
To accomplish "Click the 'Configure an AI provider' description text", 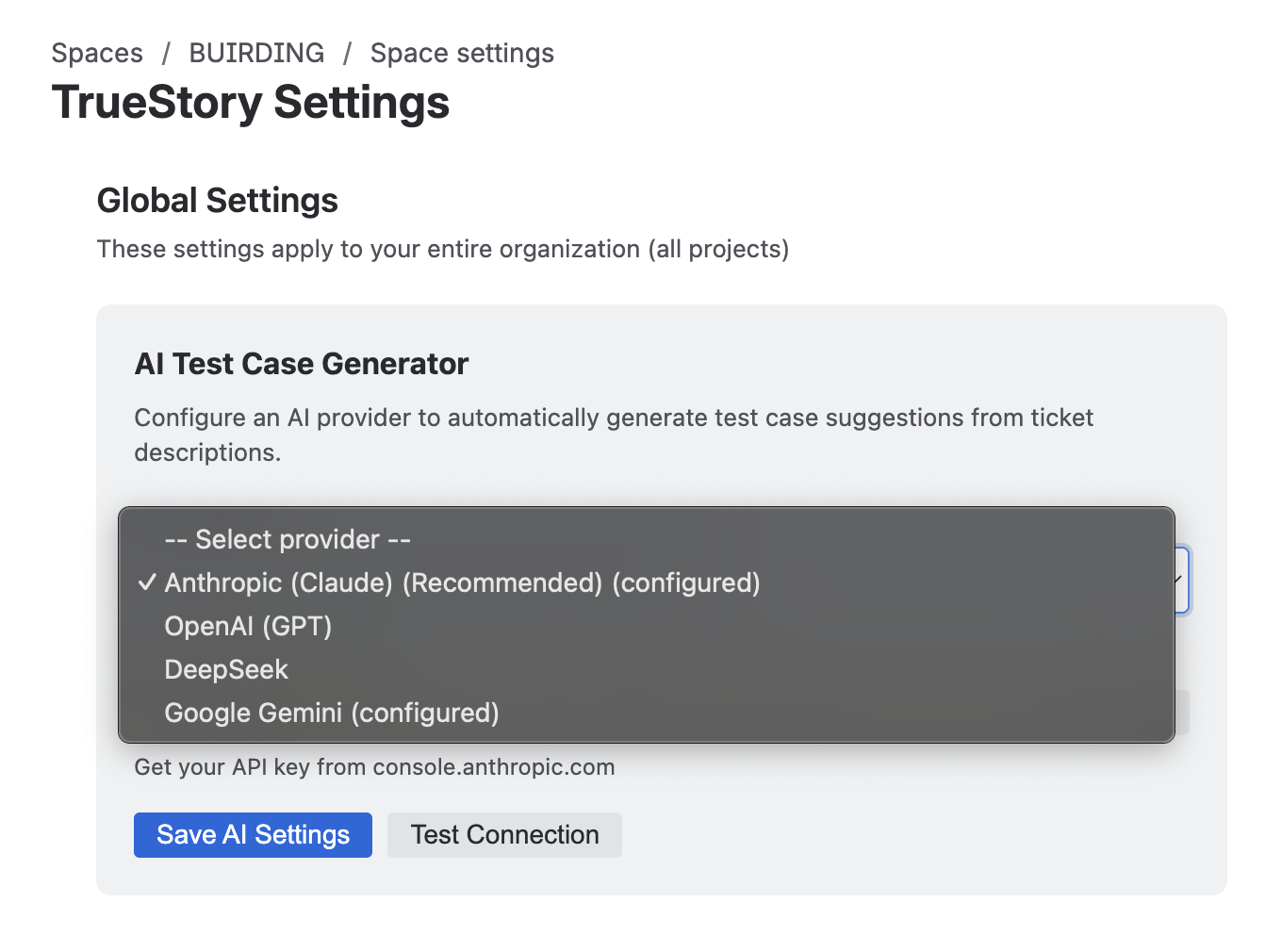I will 614,435.
